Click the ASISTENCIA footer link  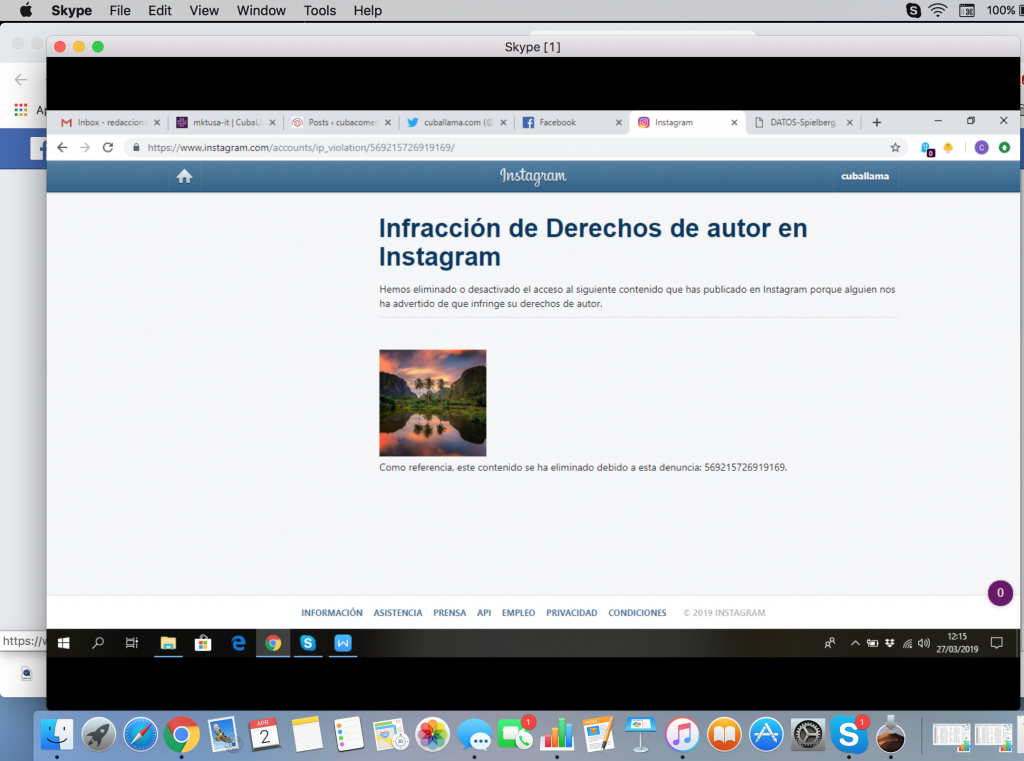click(398, 613)
